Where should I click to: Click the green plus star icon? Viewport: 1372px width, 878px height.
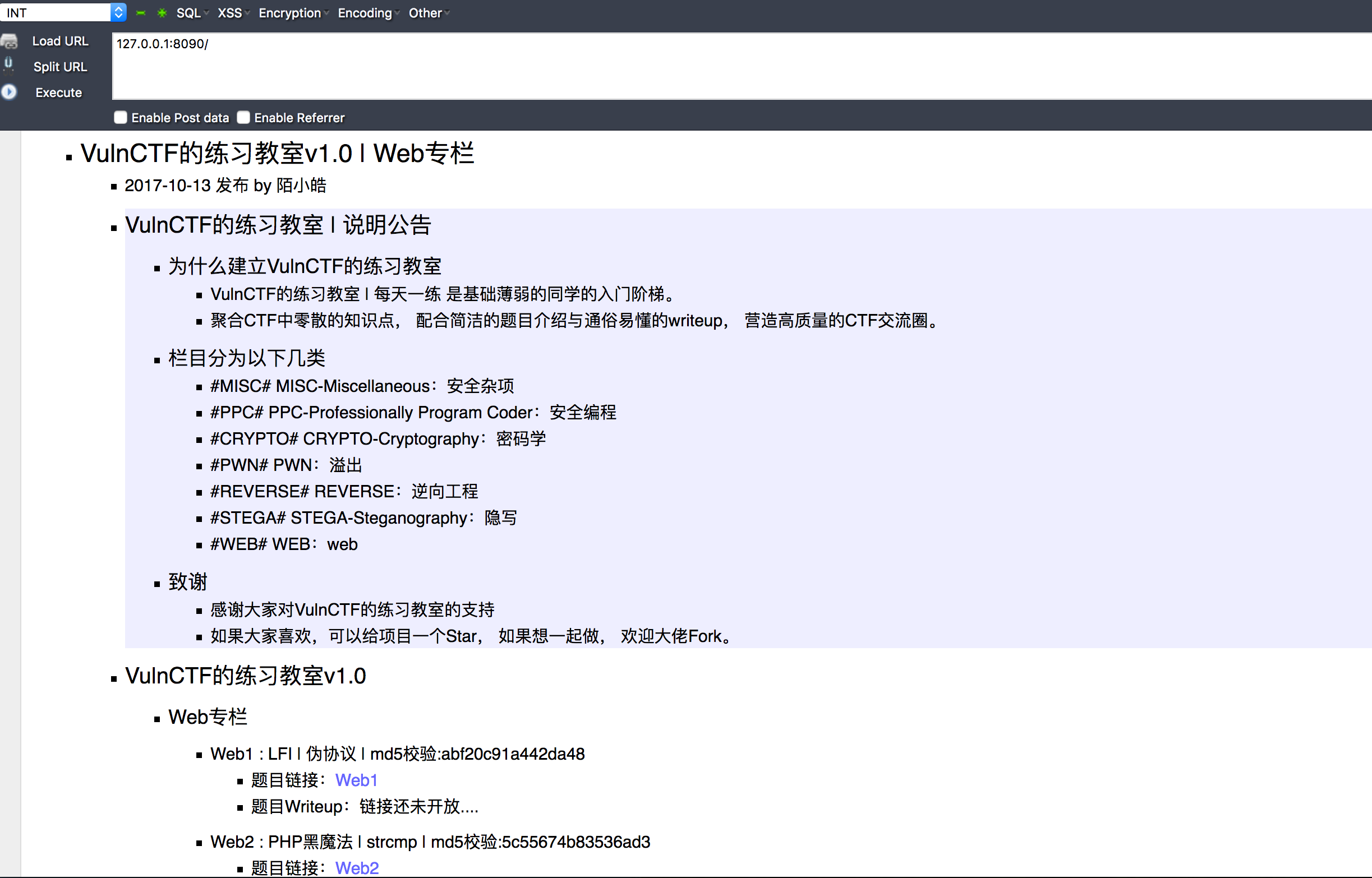(162, 12)
